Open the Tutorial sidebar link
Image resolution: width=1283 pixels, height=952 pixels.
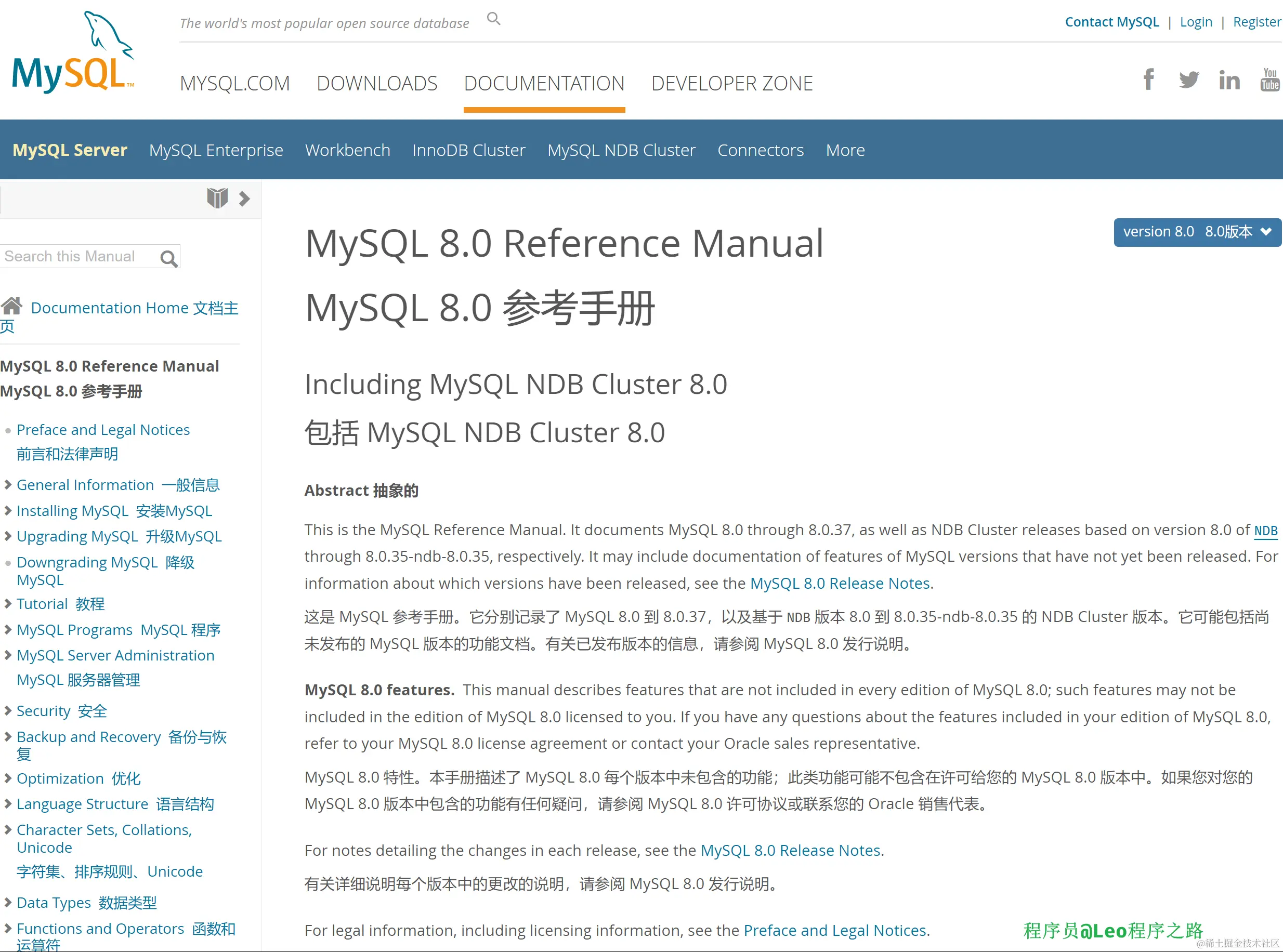[60, 603]
